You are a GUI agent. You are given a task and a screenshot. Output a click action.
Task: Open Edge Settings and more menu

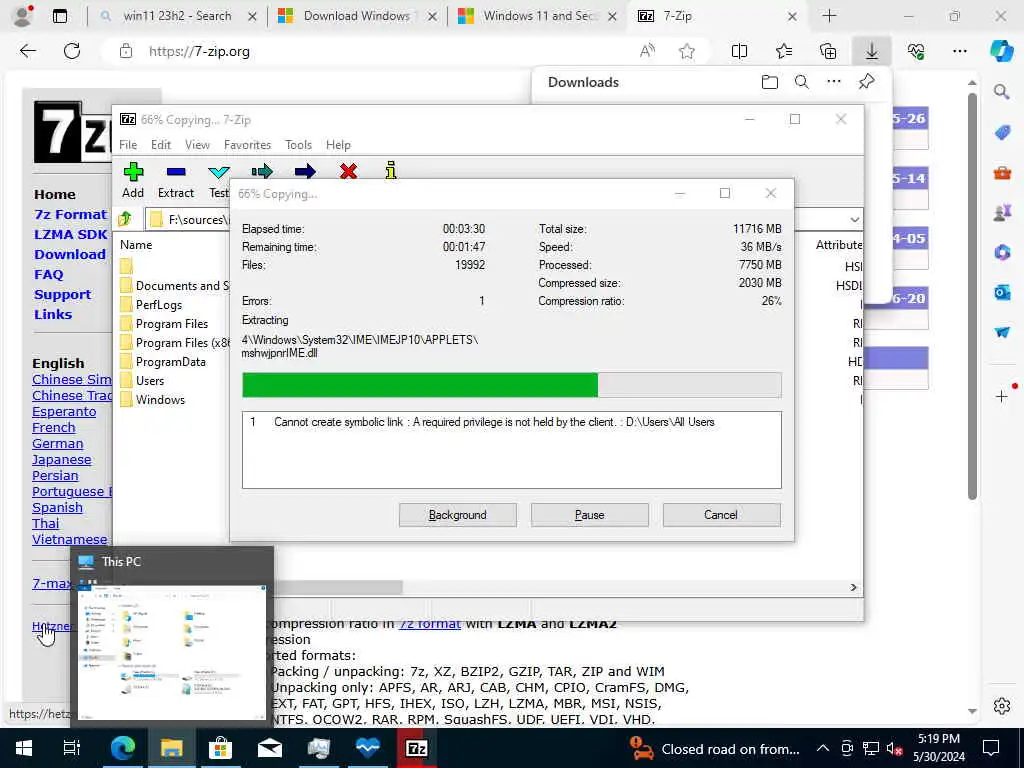pos(959,51)
